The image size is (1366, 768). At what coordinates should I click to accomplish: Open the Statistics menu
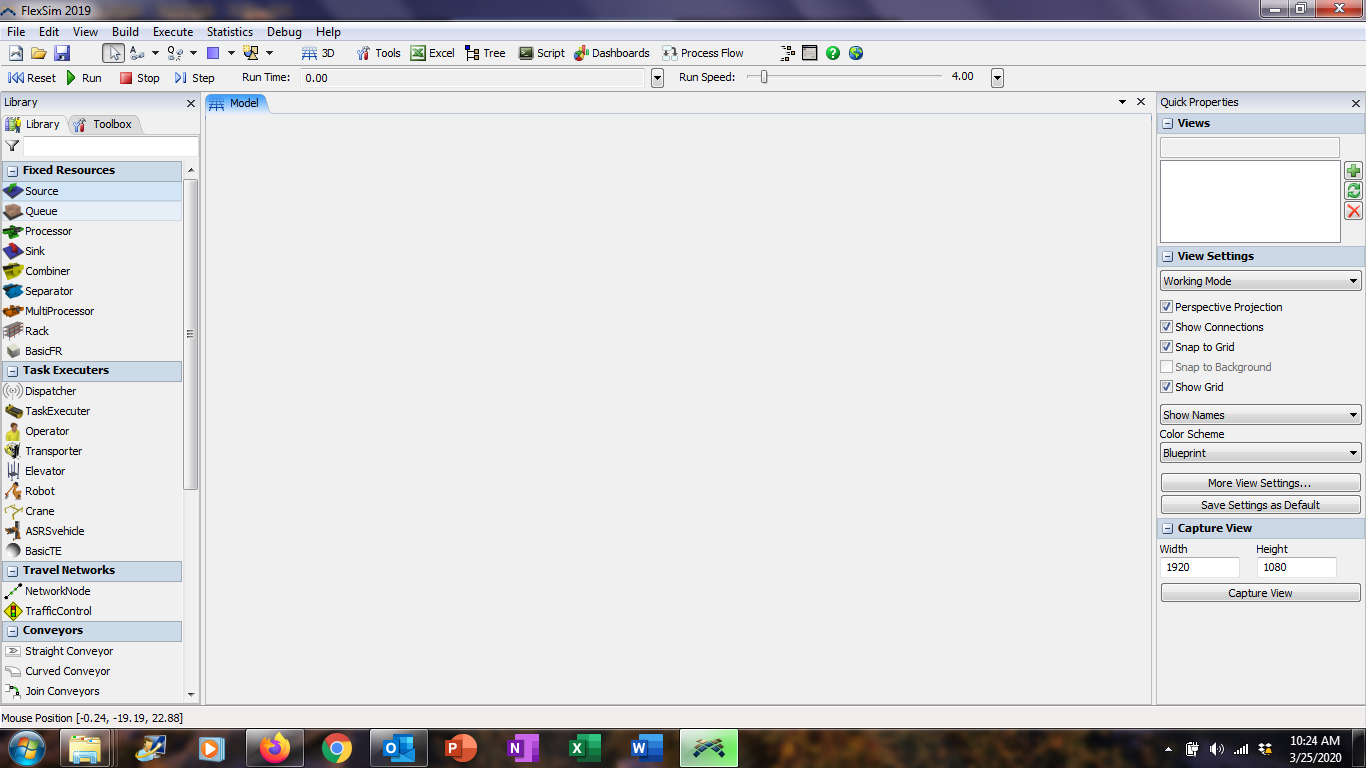point(230,32)
